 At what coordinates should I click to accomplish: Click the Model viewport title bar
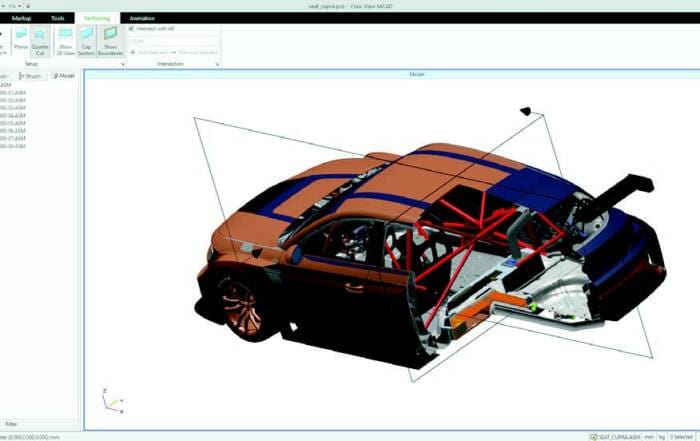pos(392,74)
